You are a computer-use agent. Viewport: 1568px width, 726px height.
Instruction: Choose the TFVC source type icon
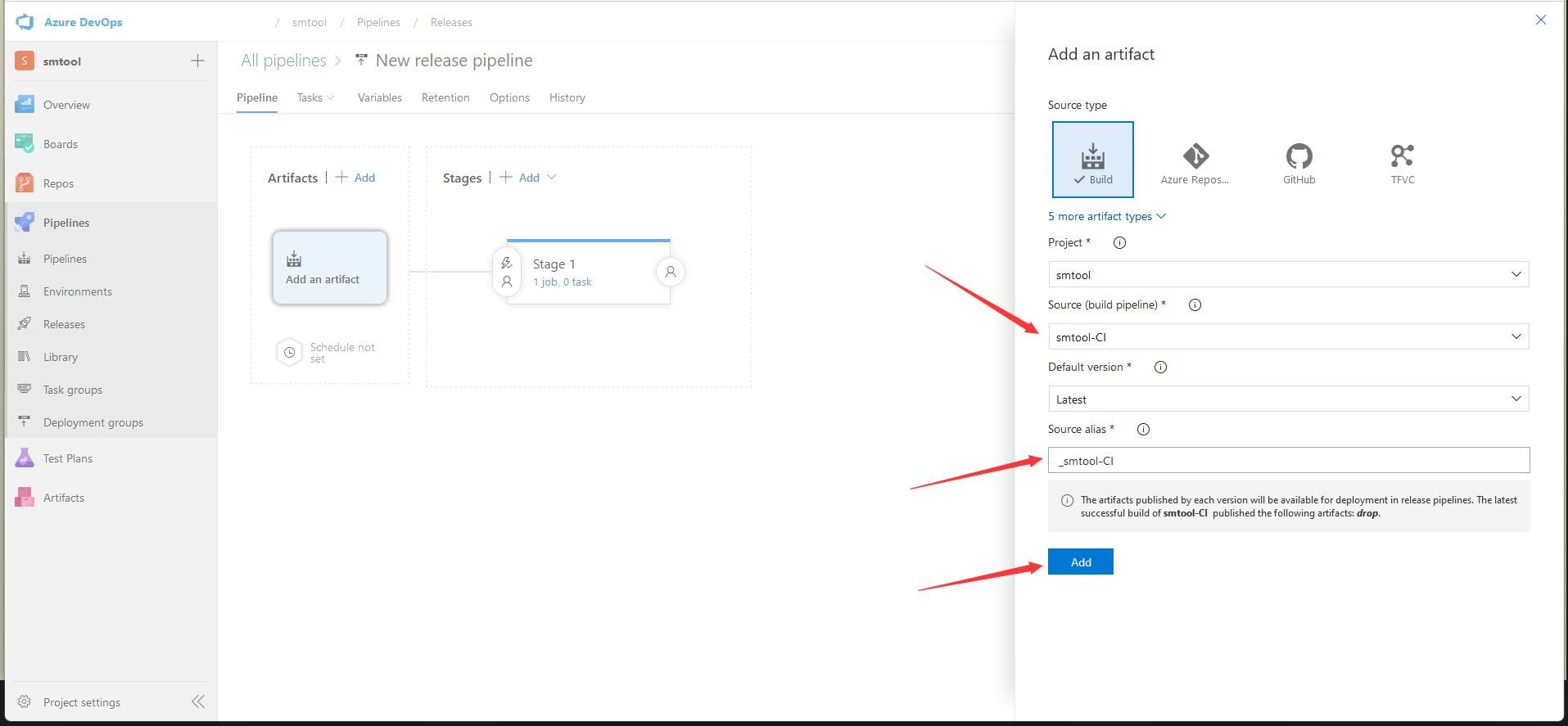pyautogui.click(x=1402, y=162)
